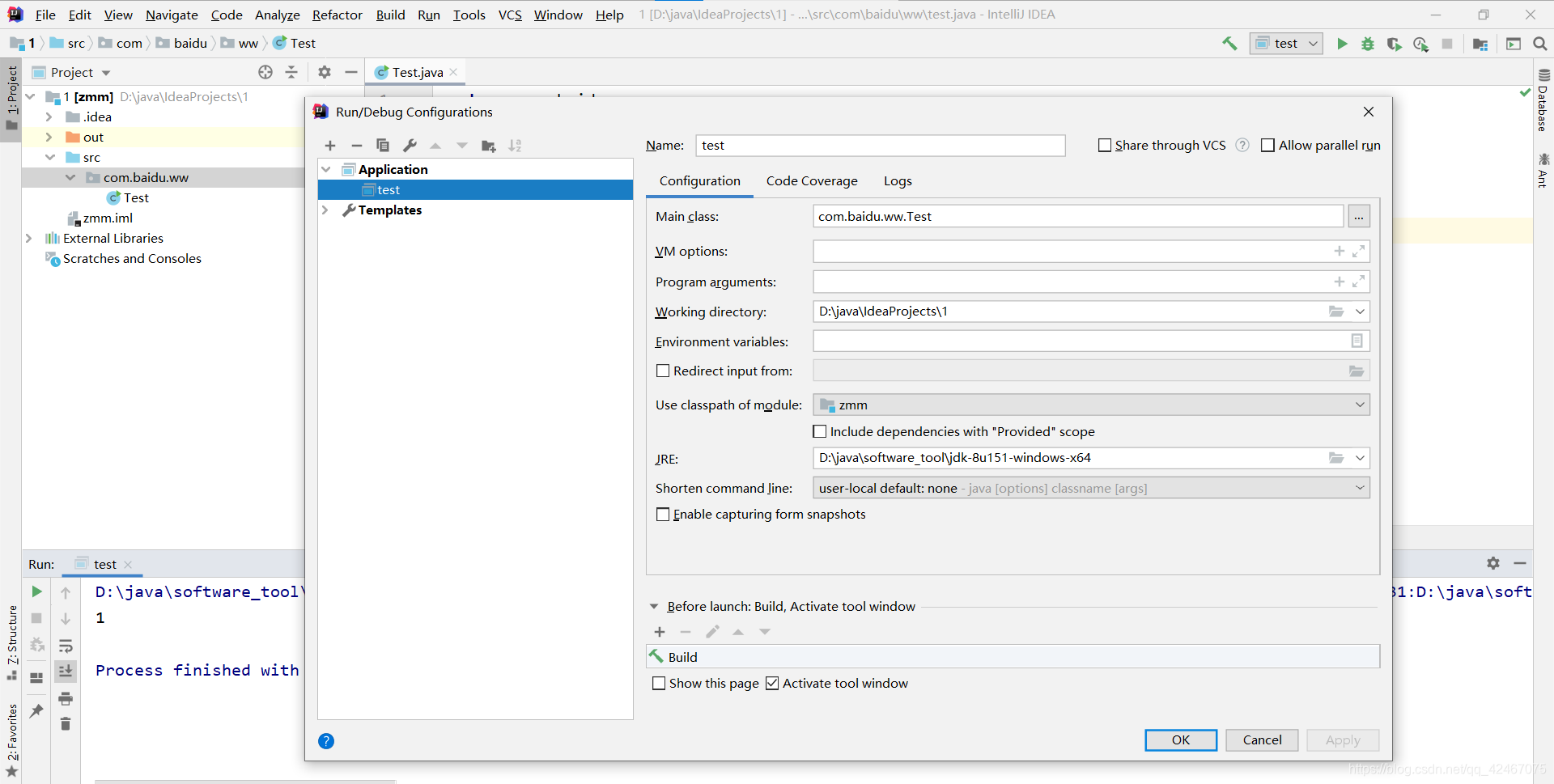The height and width of the screenshot is (784, 1554).
Task: Click the Build hammer icon in toolbar
Action: (1229, 44)
